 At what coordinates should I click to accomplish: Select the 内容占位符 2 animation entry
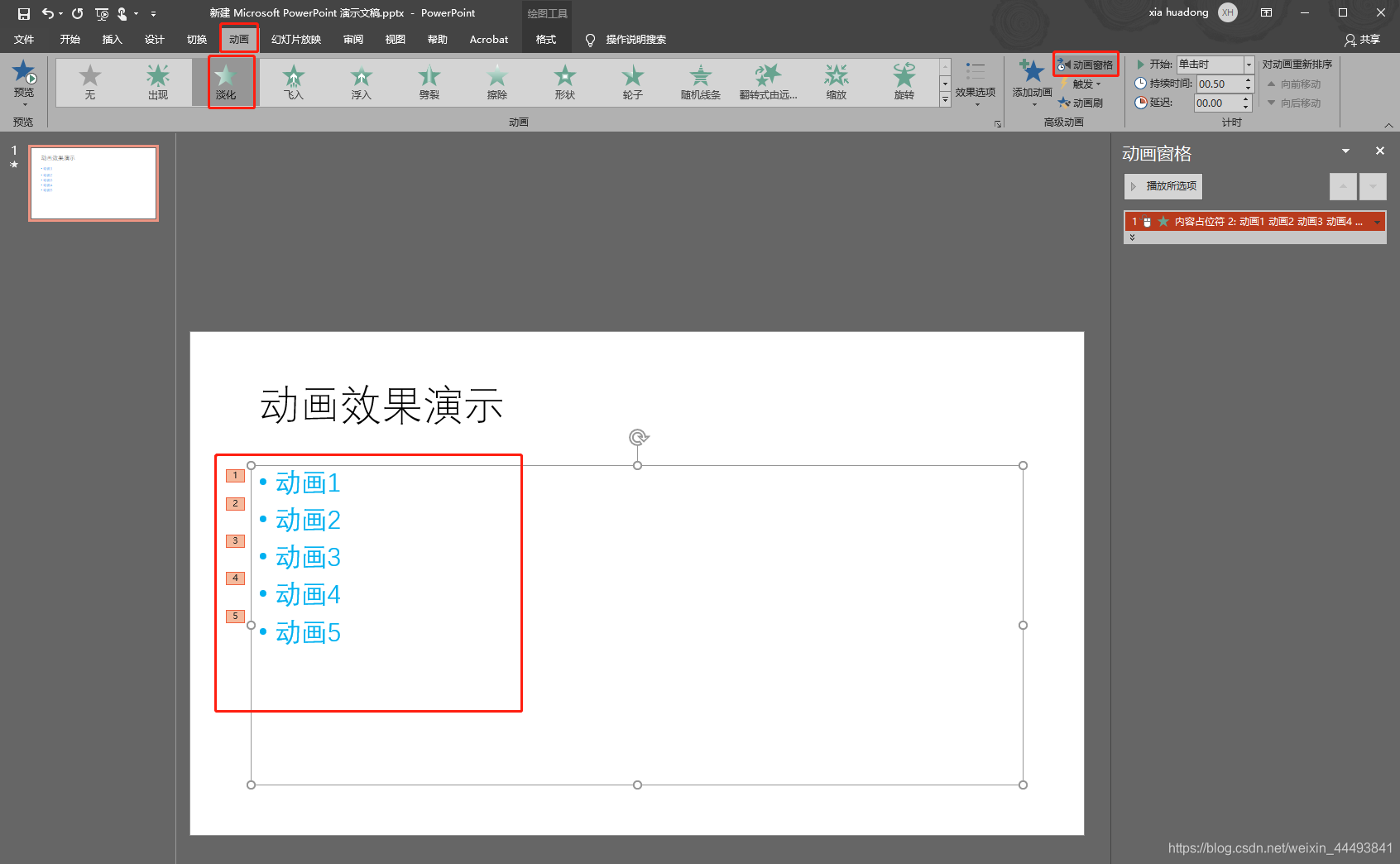click(1254, 221)
